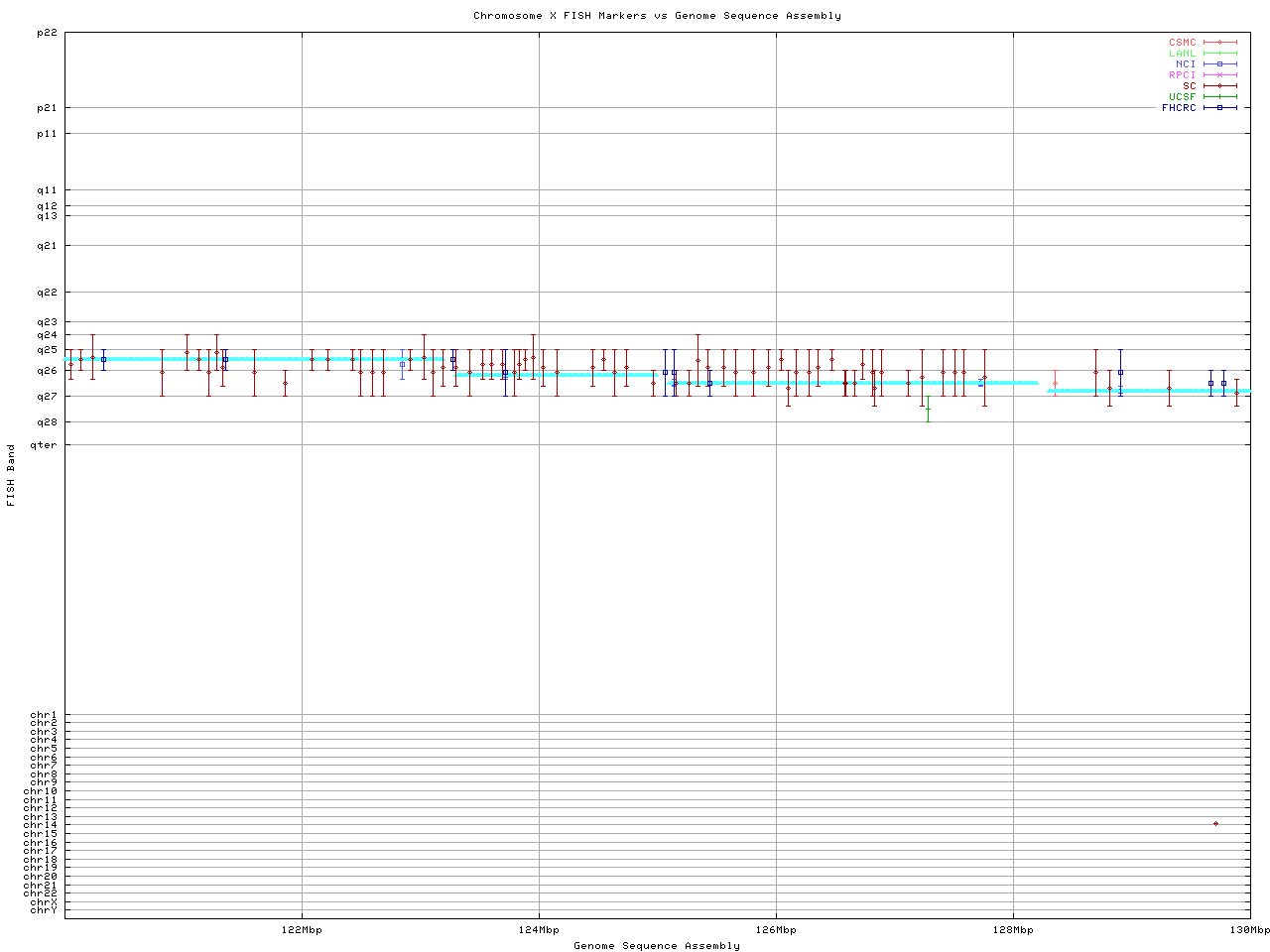The height and width of the screenshot is (952, 1270).
Task: Click the p22 band label
Action: (x=47, y=33)
